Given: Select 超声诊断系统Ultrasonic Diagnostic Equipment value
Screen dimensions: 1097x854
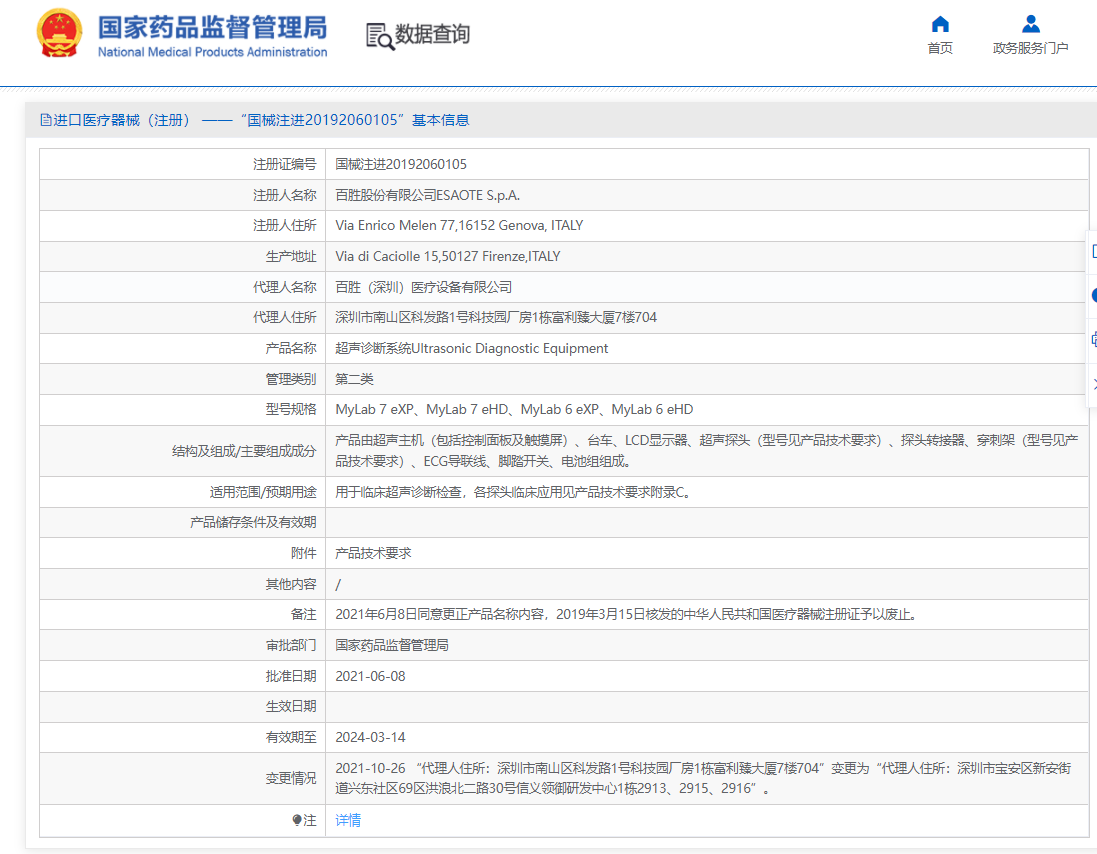Looking at the screenshot, I should [x=472, y=348].
